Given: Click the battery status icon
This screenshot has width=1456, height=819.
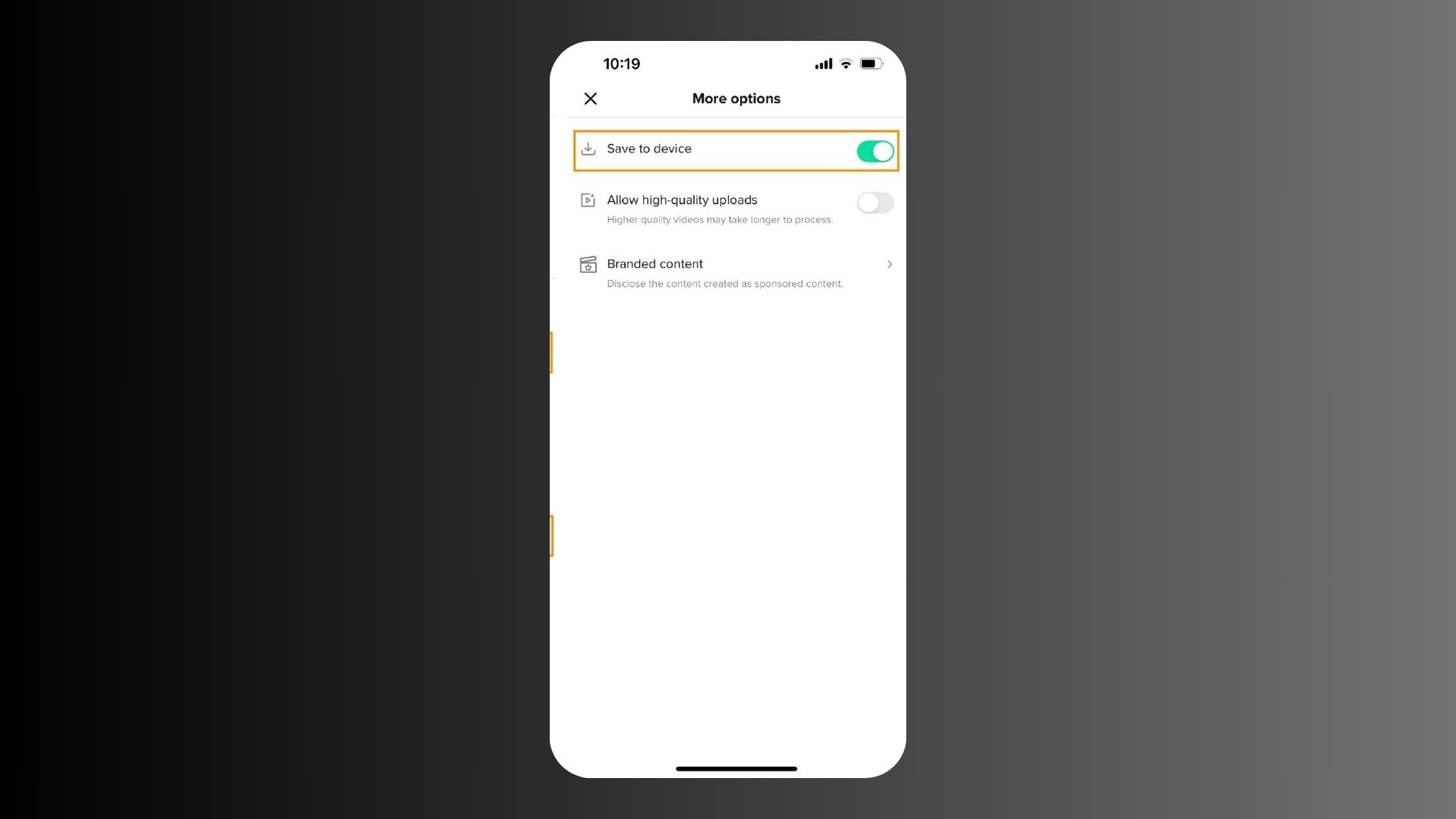Looking at the screenshot, I should 871,64.
